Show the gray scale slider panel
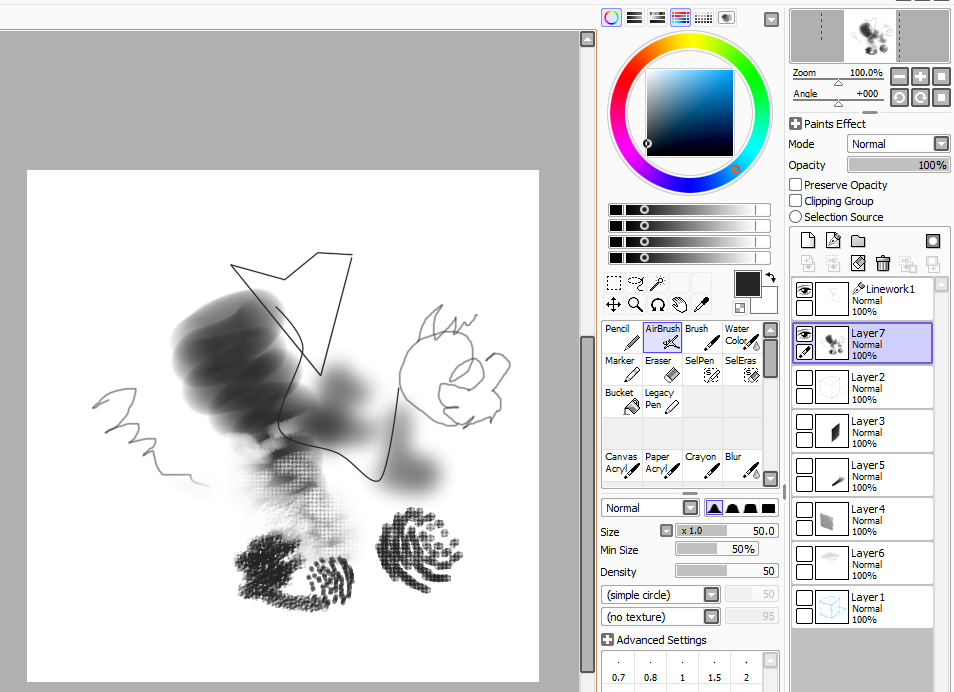The width and height of the screenshot is (954, 692). [680, 18]
